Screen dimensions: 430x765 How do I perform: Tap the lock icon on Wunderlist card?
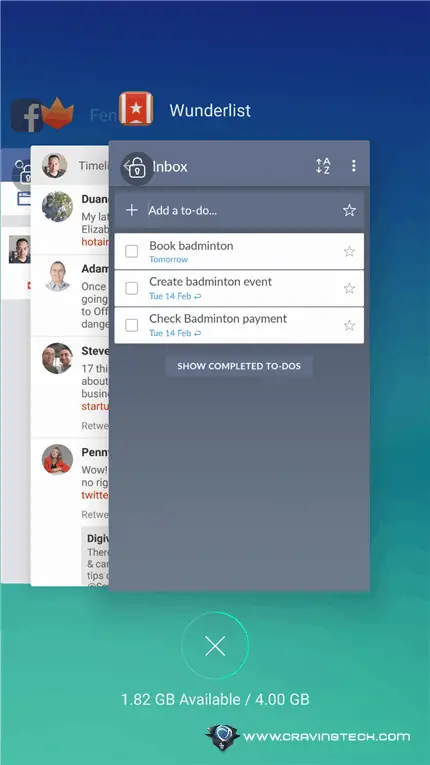pos(137,168)
